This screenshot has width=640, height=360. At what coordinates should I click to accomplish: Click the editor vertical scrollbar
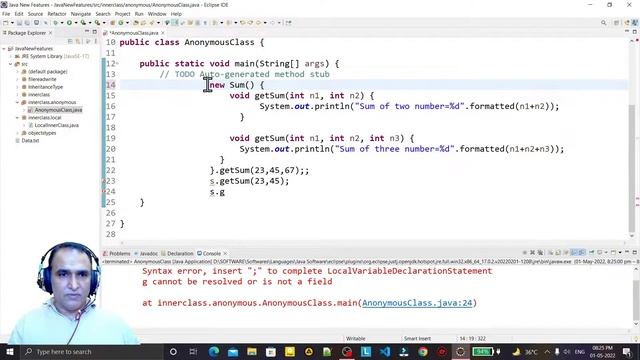tap(632, 168)
